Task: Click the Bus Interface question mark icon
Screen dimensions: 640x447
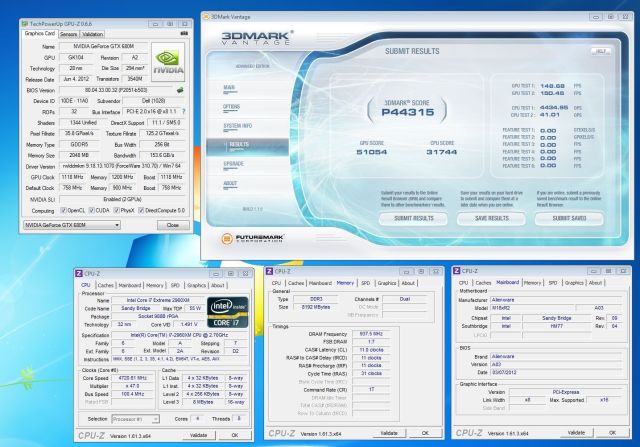Action: click(x=183, y=111)
